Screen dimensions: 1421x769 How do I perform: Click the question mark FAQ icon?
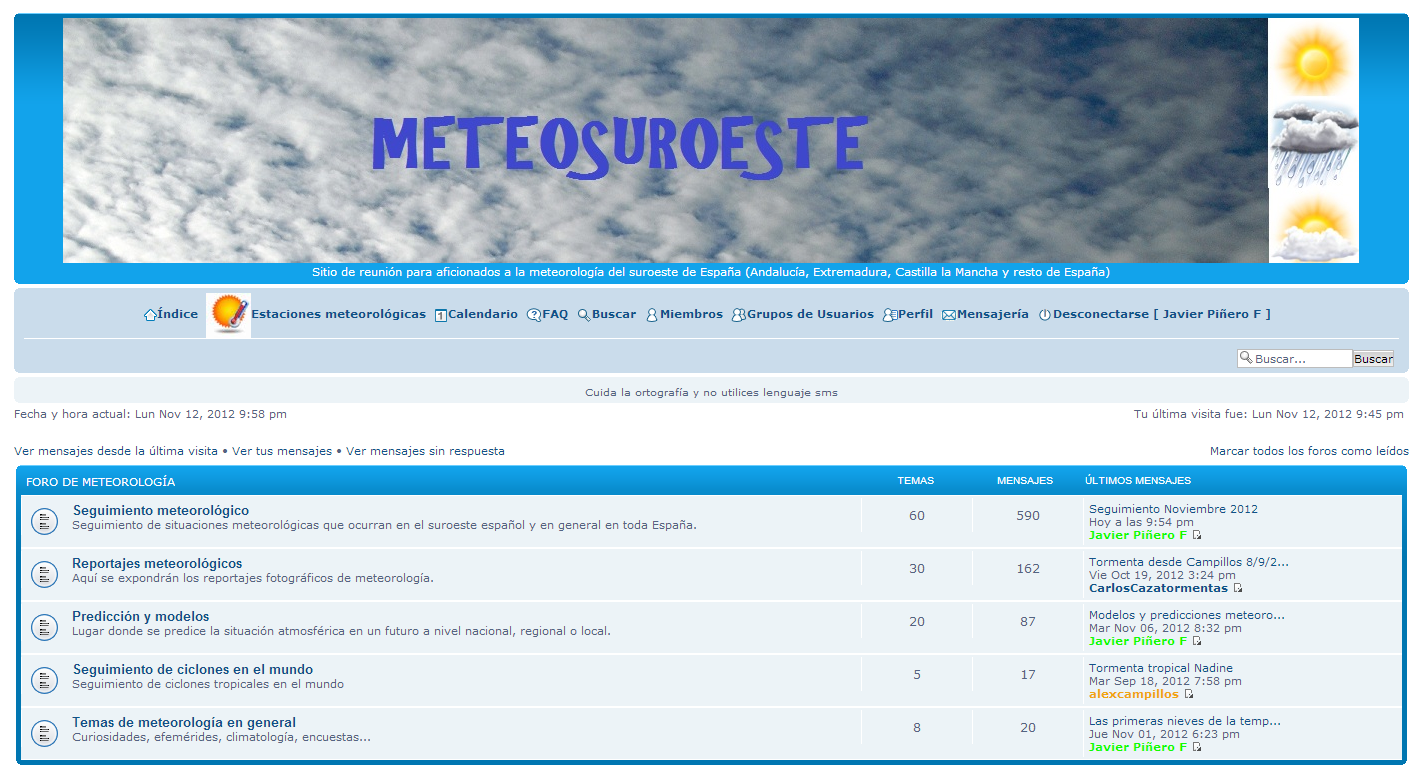coord(534,315)
